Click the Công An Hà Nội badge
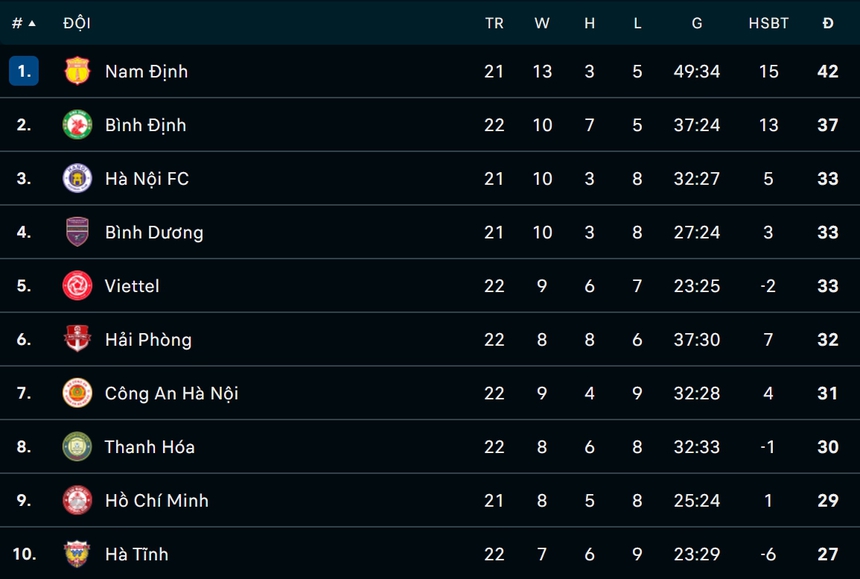Screen dimensions: 860x579 pos(77,393)
